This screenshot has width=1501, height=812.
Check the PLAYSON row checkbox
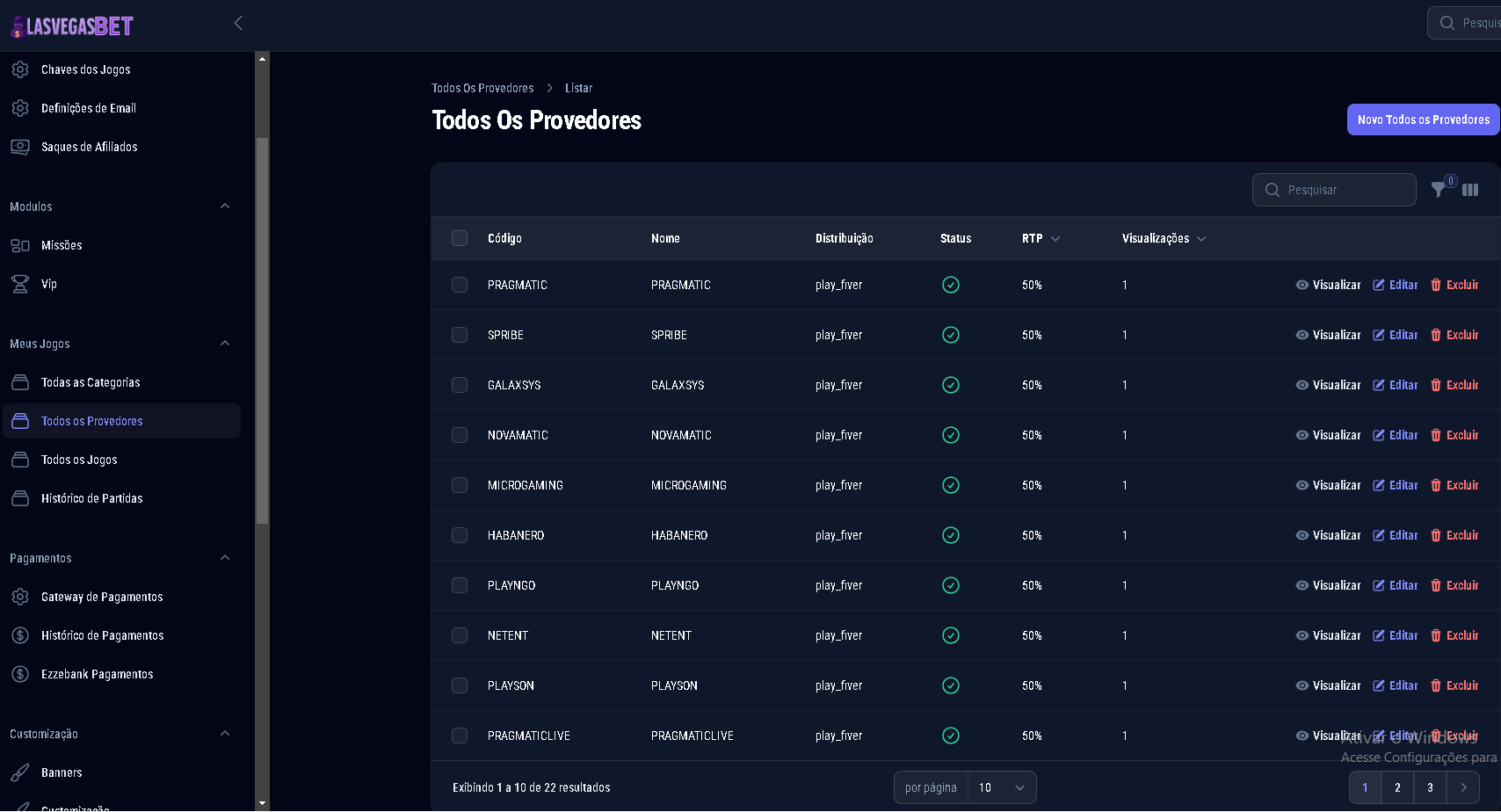[x=460, y=685]
